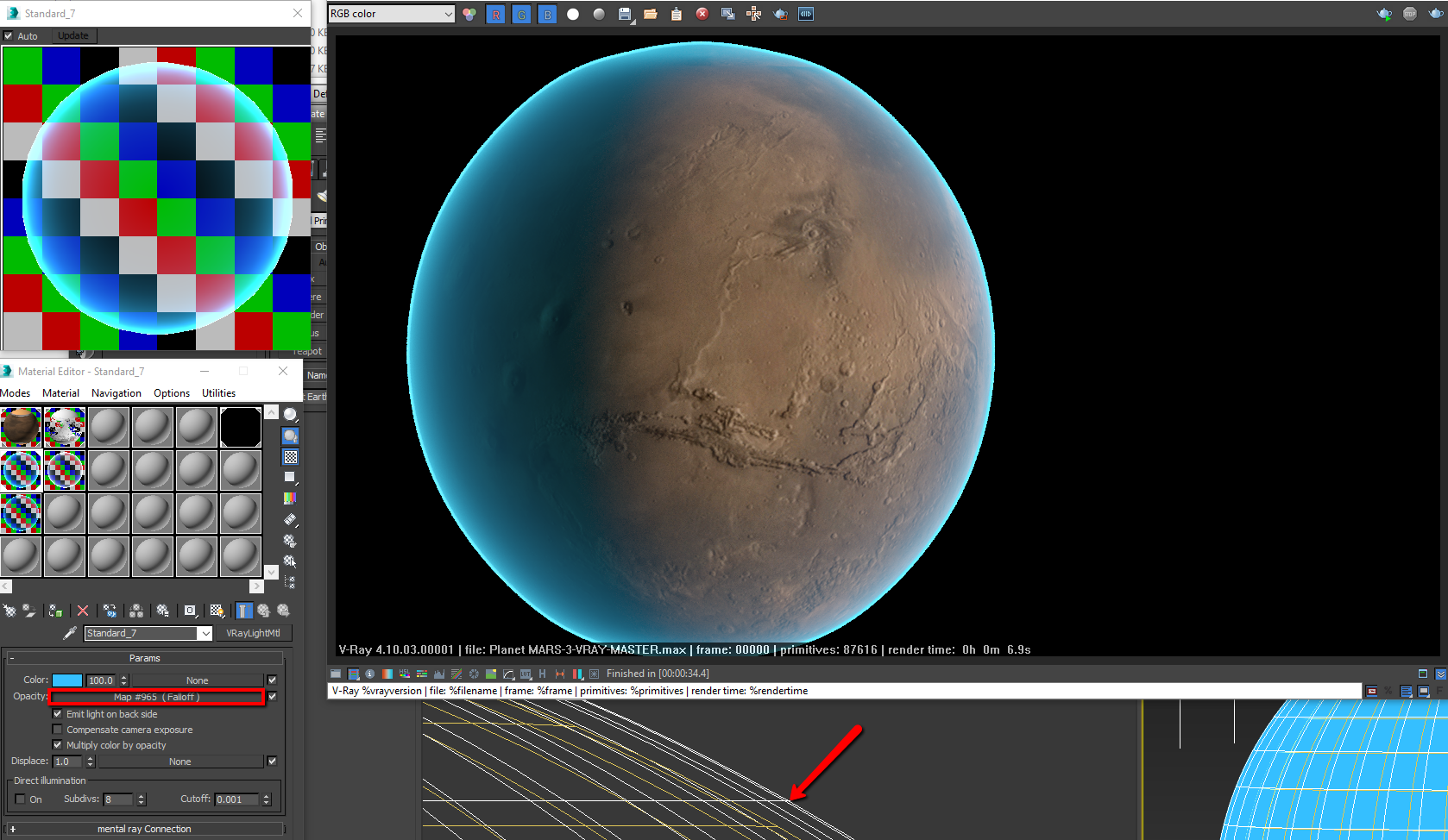Open VFB info icon at bottom
1448x840 pixels.
370,674
